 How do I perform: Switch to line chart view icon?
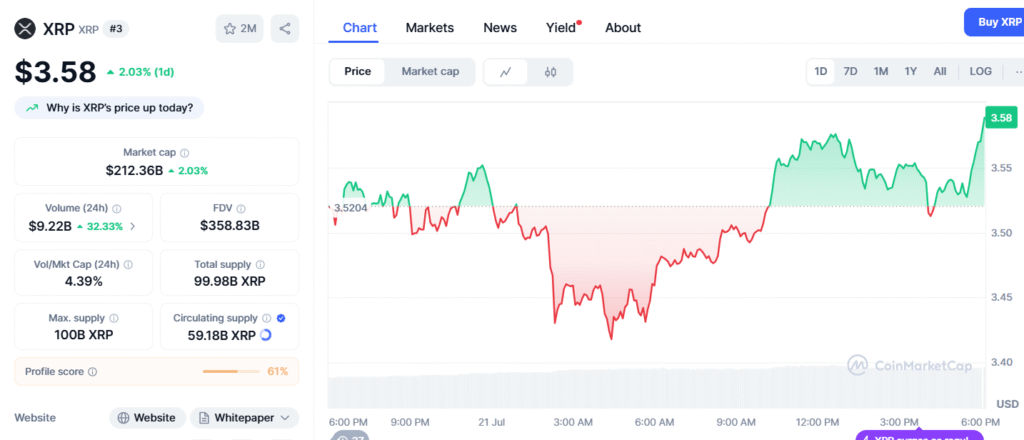(x=506, y=72)
